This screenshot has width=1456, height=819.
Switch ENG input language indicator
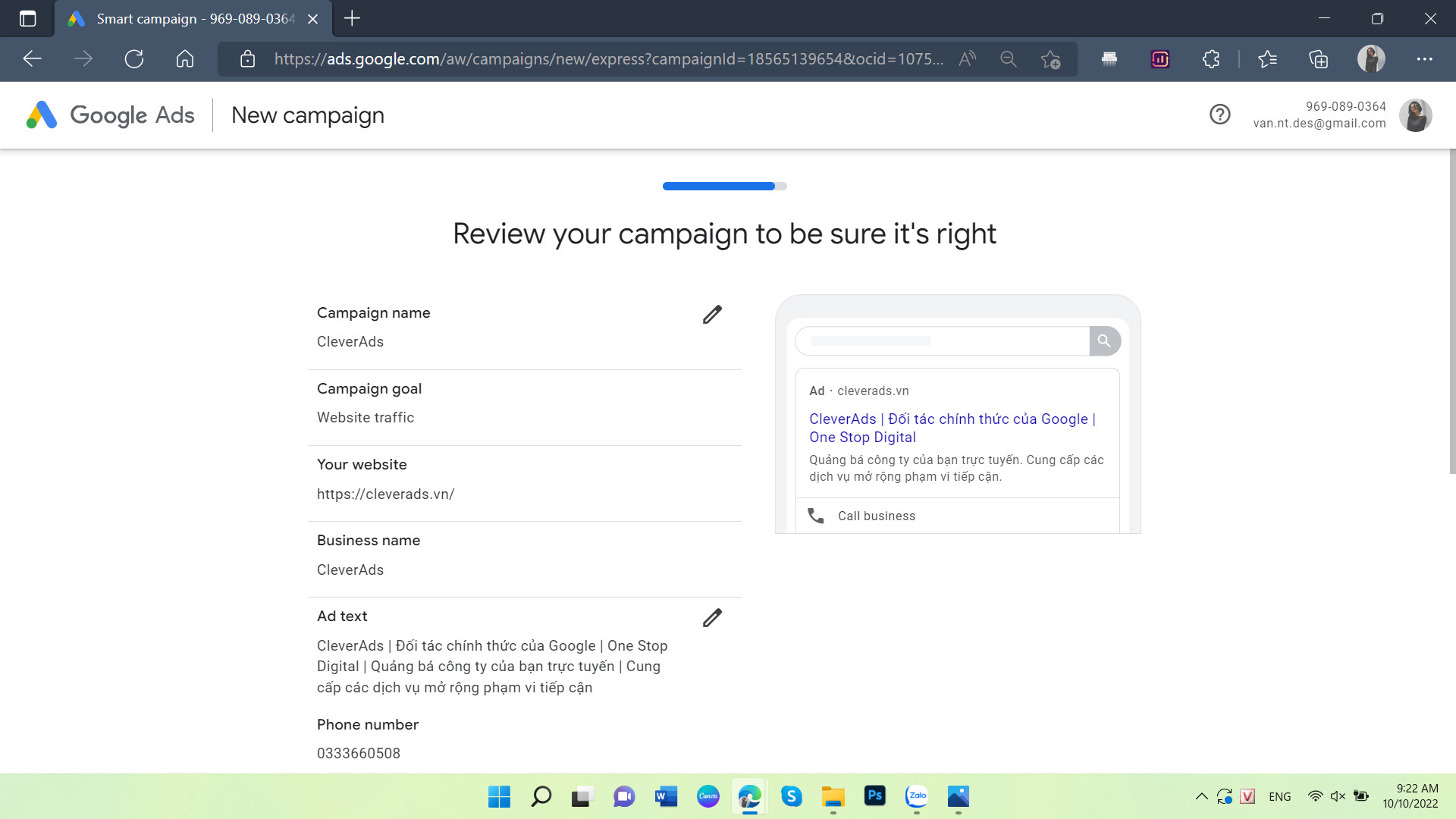coord(1279,796)
